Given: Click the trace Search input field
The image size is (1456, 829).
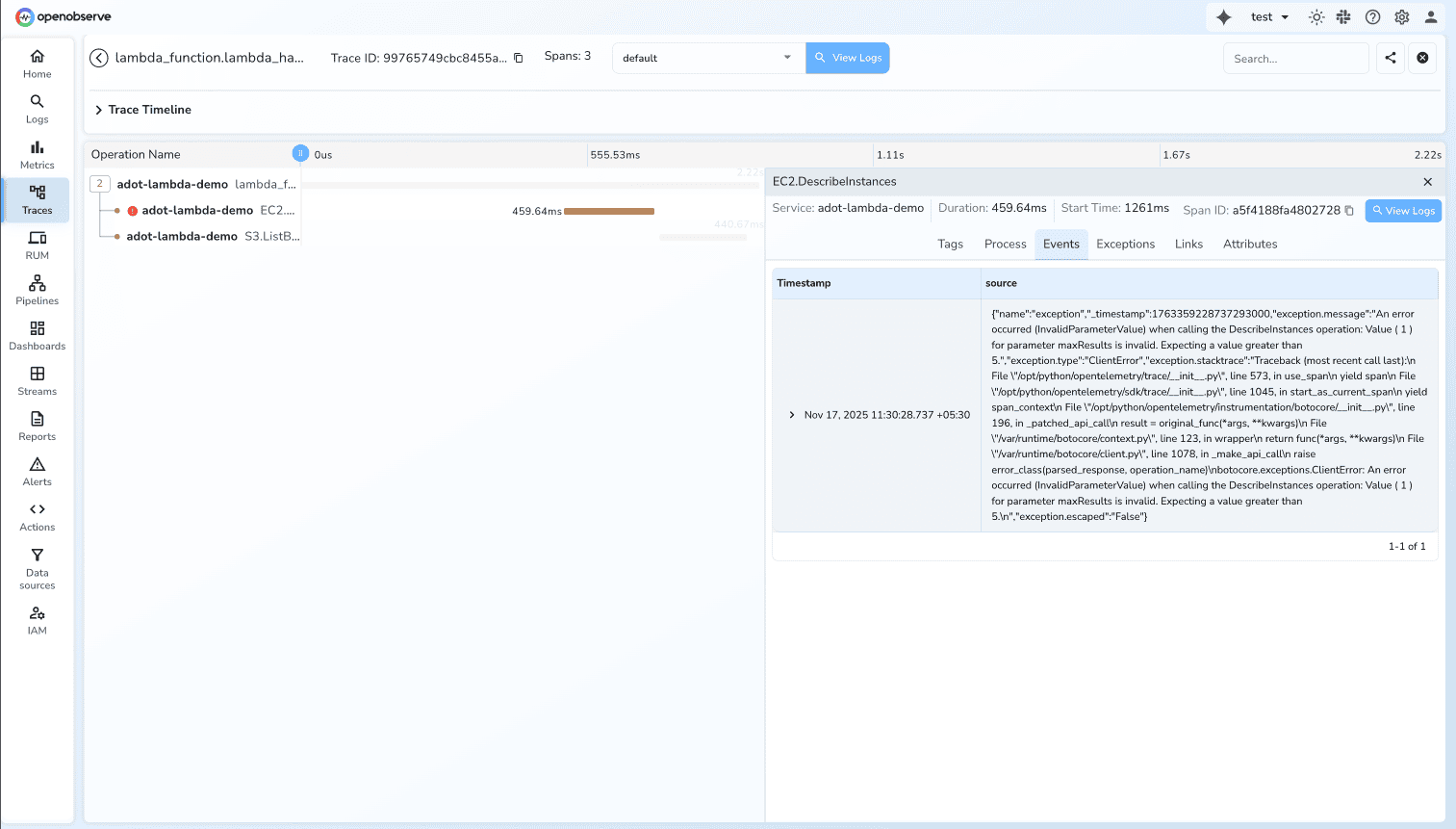Looking at the screenshot, I should click(1295, 59).
